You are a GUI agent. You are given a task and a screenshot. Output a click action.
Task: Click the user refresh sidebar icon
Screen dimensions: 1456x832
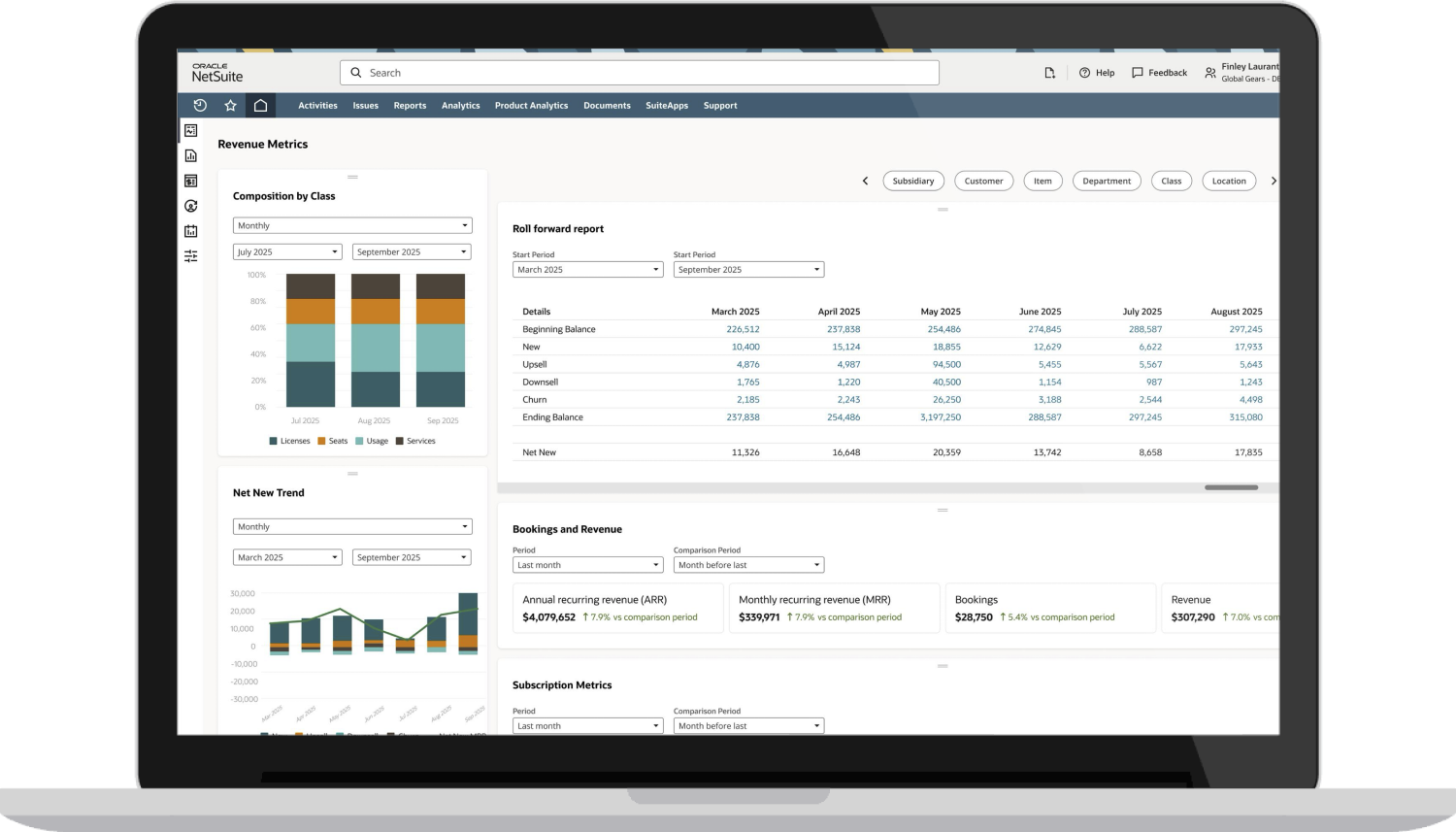pos(191,206)
